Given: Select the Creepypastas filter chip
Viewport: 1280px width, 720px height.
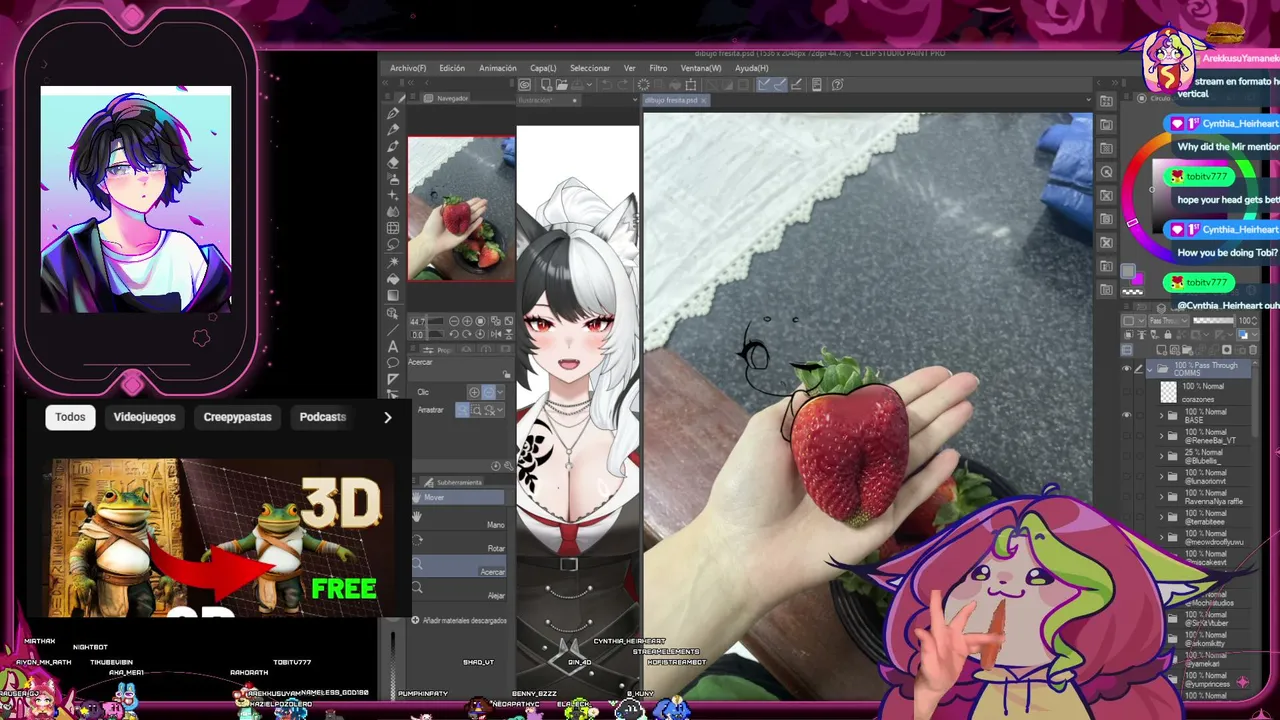Looking at the screenshot, I should pyautogui.click(x=238, y=417).
